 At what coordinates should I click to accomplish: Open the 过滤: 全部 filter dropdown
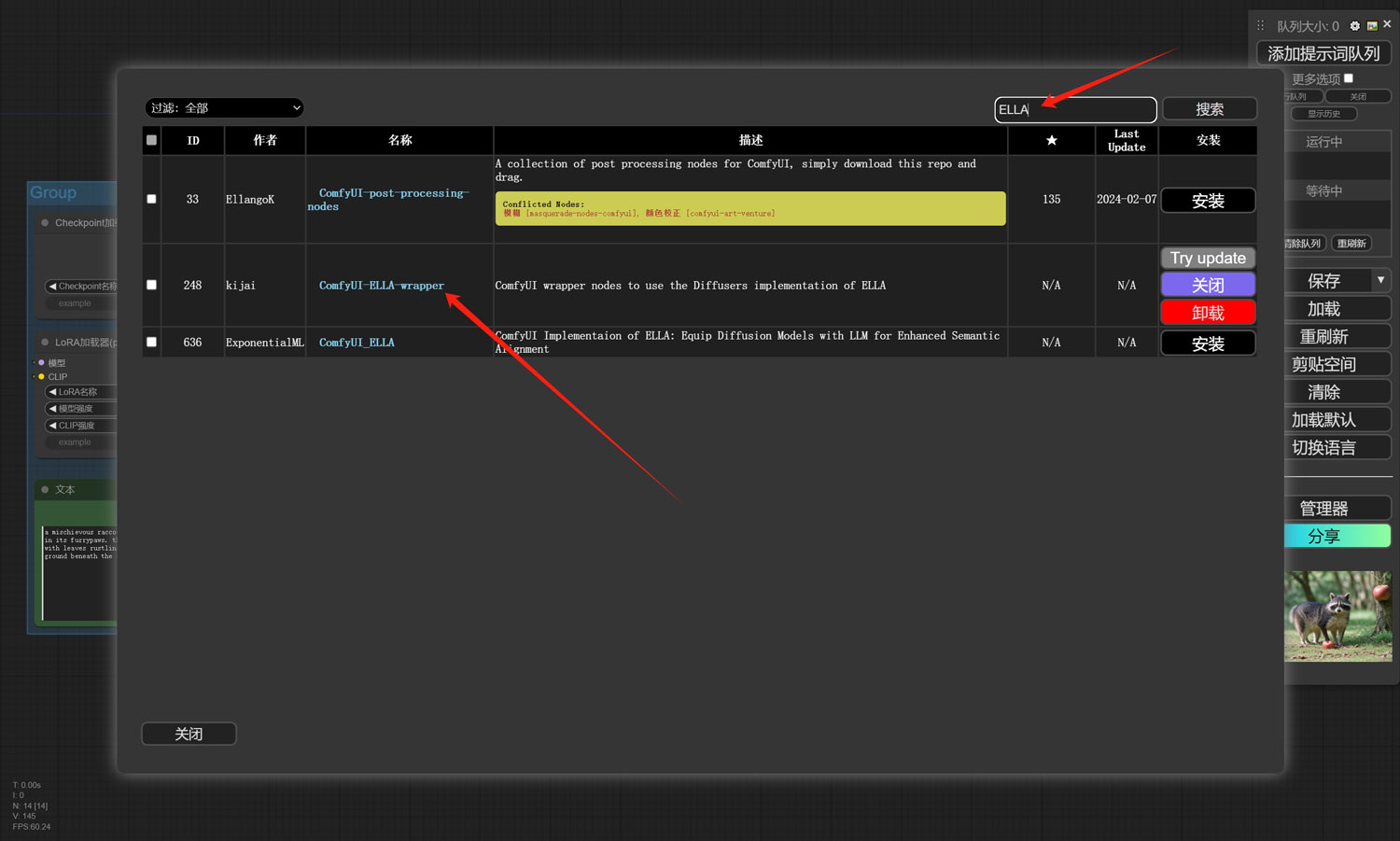[225, 108]
